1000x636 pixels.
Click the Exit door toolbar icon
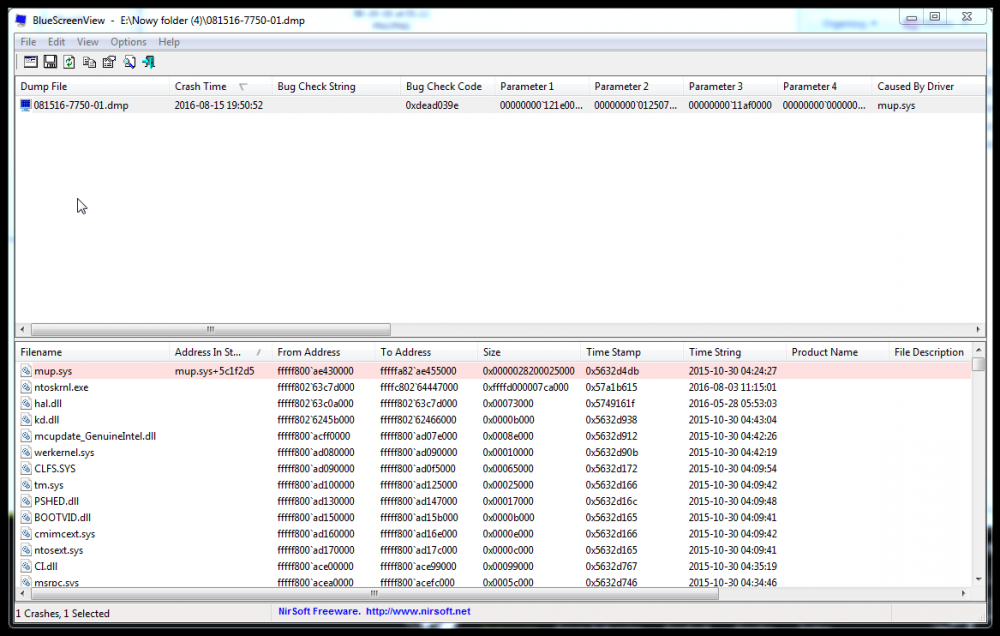coord(149,62)
